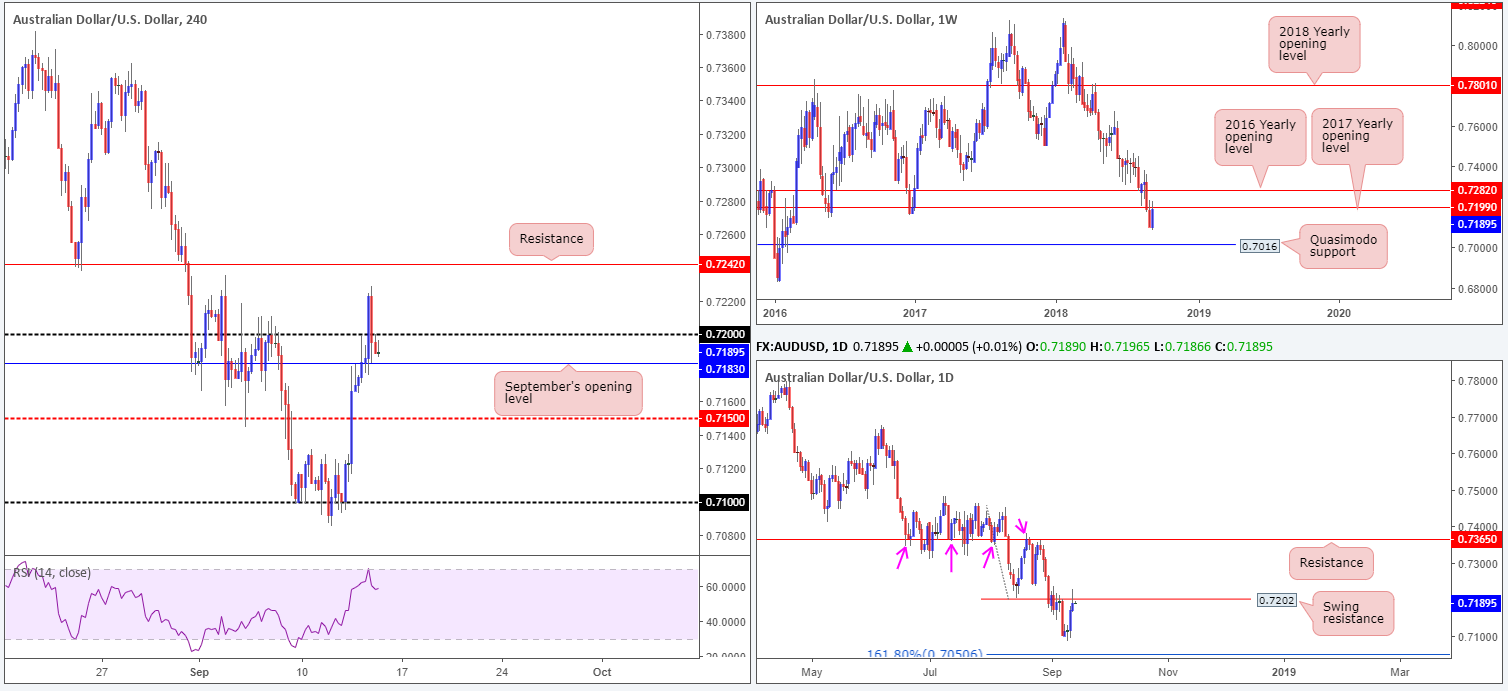Click the black 0.71000 price tag

[x=727, y=502]
